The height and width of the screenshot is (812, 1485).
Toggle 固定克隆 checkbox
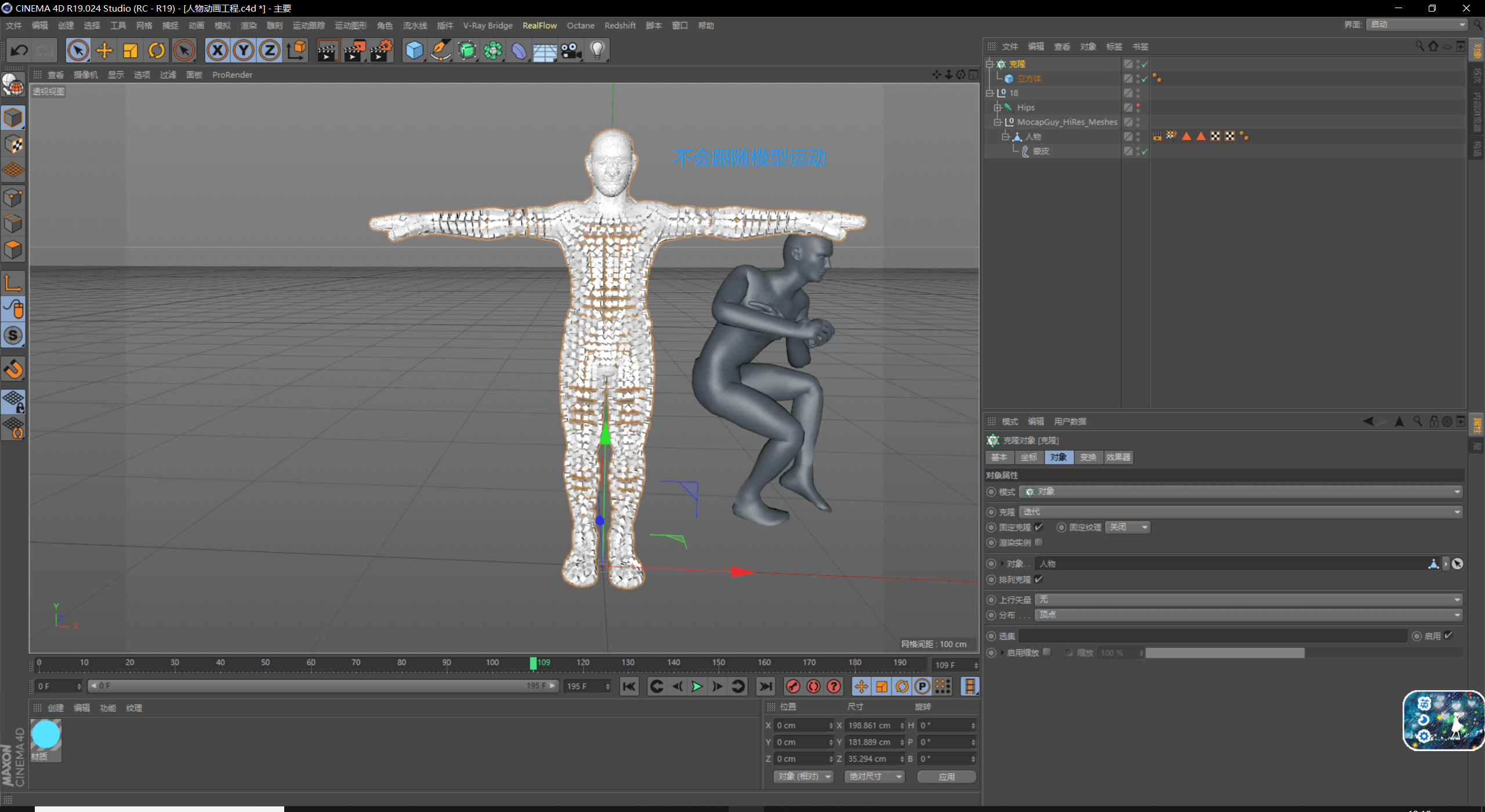click(x=1039, y=527)
